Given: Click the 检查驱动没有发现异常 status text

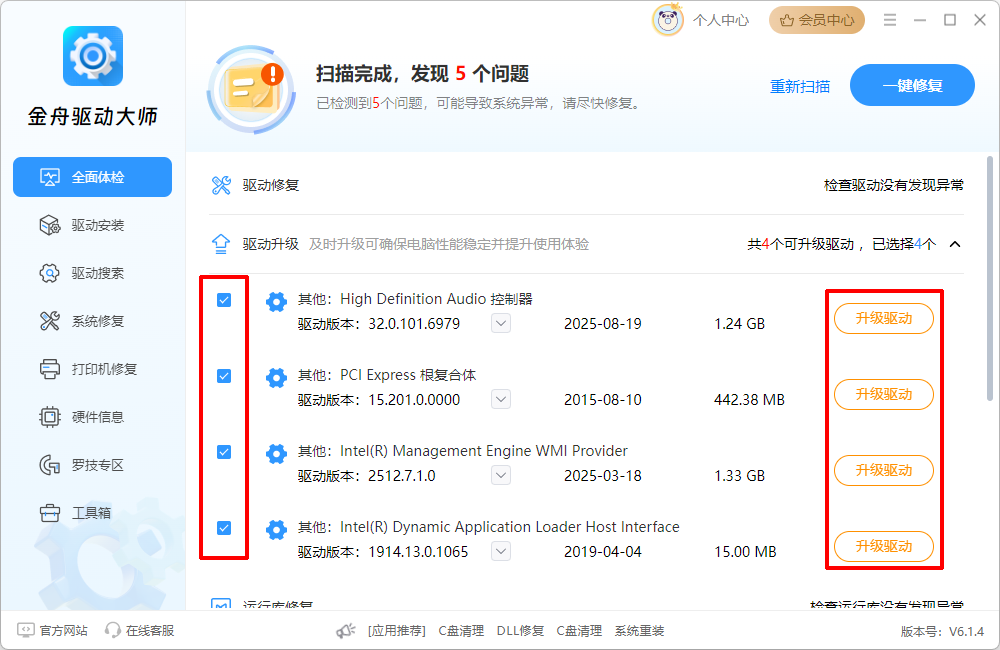Looking at the screenshot, I should click(893, 185).
